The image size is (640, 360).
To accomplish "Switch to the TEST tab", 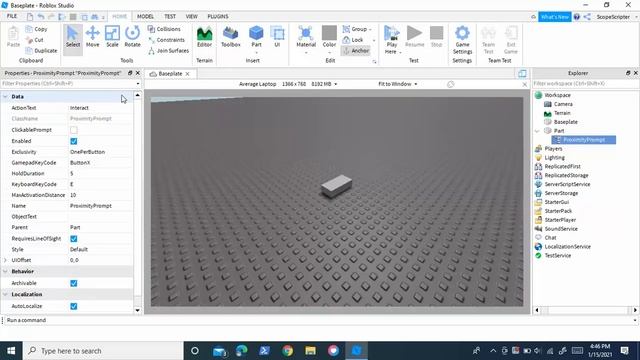I will pyautogui.click(x=170, y=16).
